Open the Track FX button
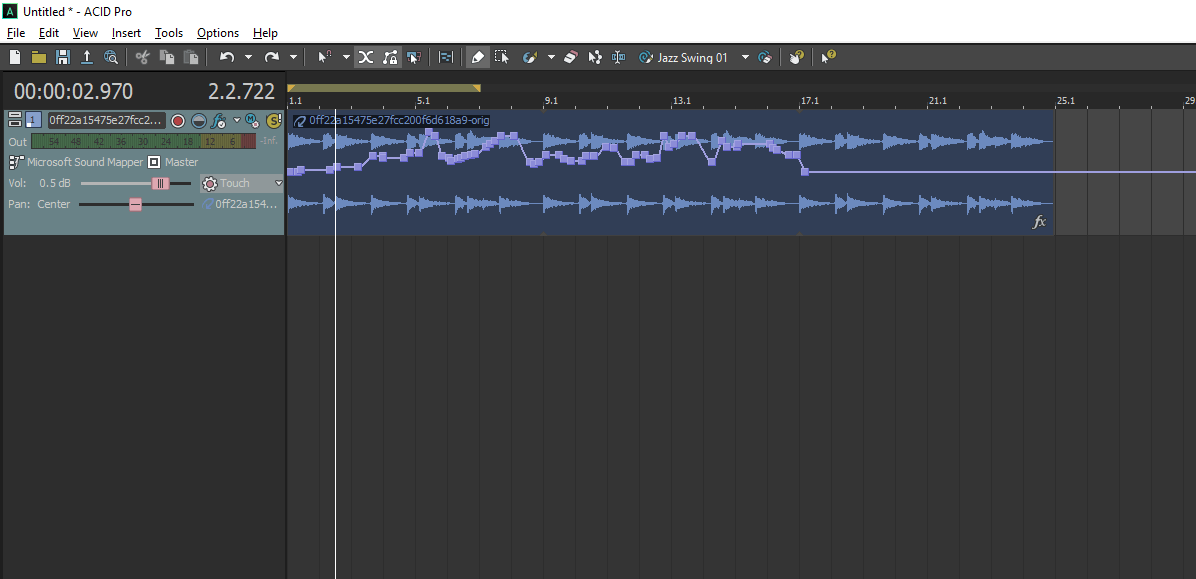The image size is (1196, 579). click(218, 121)
